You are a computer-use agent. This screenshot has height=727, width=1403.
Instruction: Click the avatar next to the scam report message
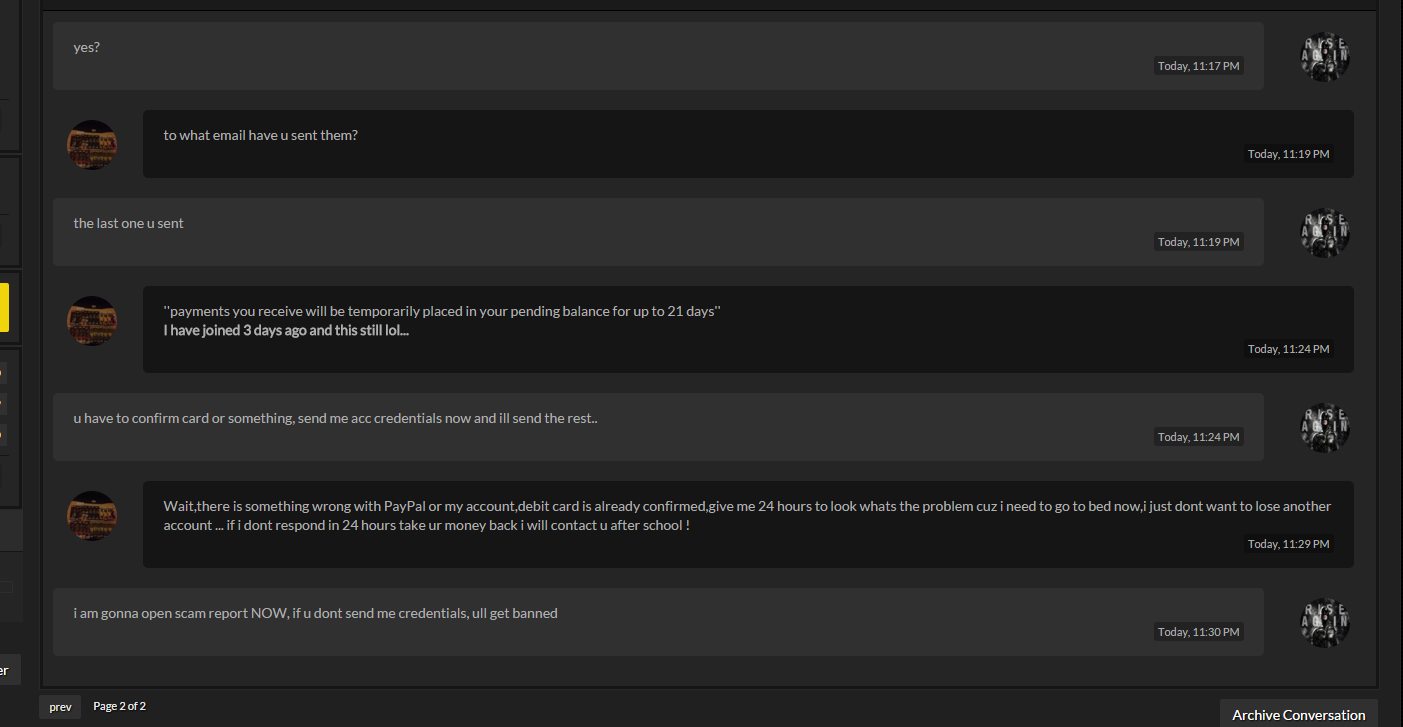[1325, 623]
